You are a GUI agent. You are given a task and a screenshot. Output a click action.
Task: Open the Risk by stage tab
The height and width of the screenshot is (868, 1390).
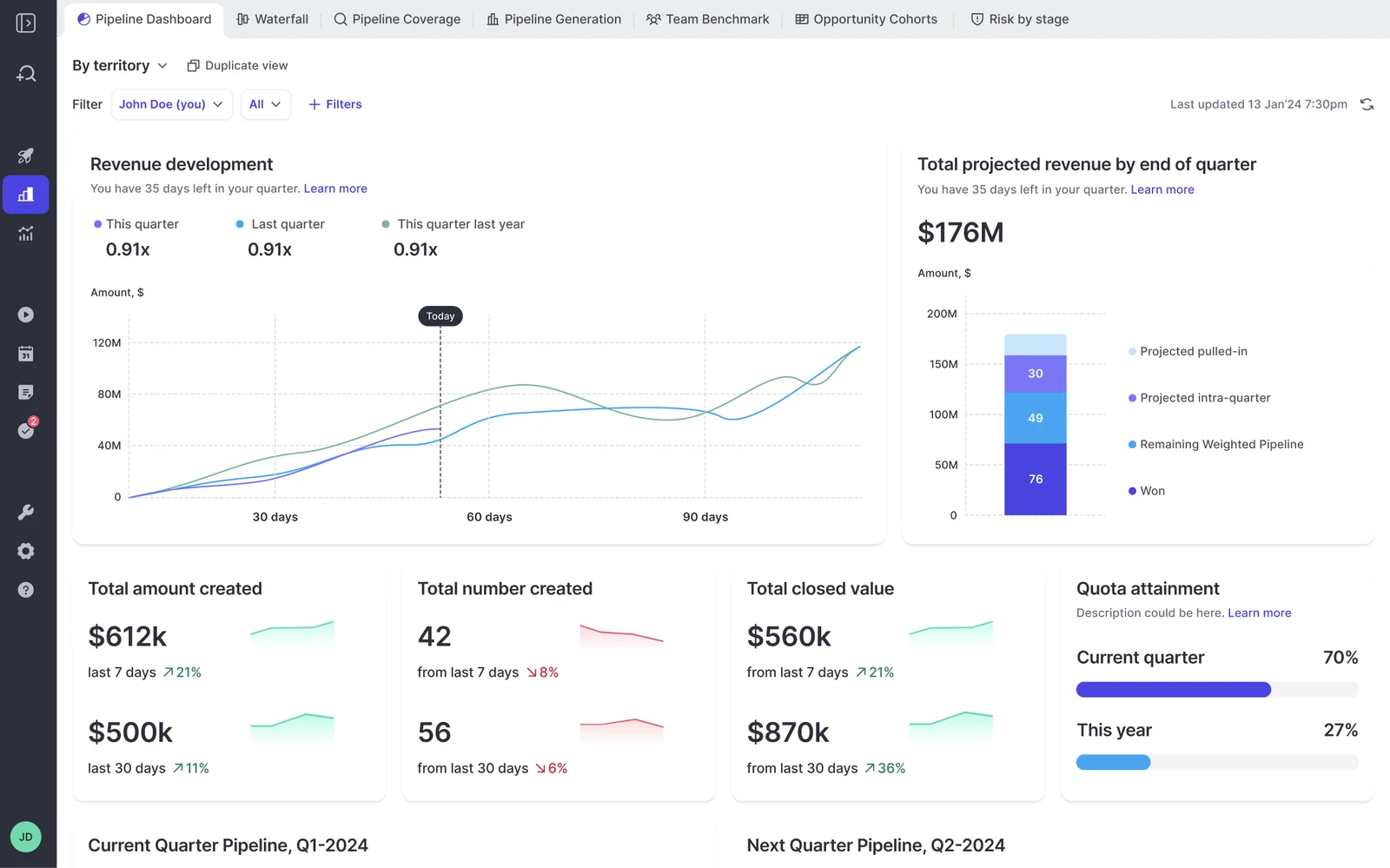tap(1020, 19)
